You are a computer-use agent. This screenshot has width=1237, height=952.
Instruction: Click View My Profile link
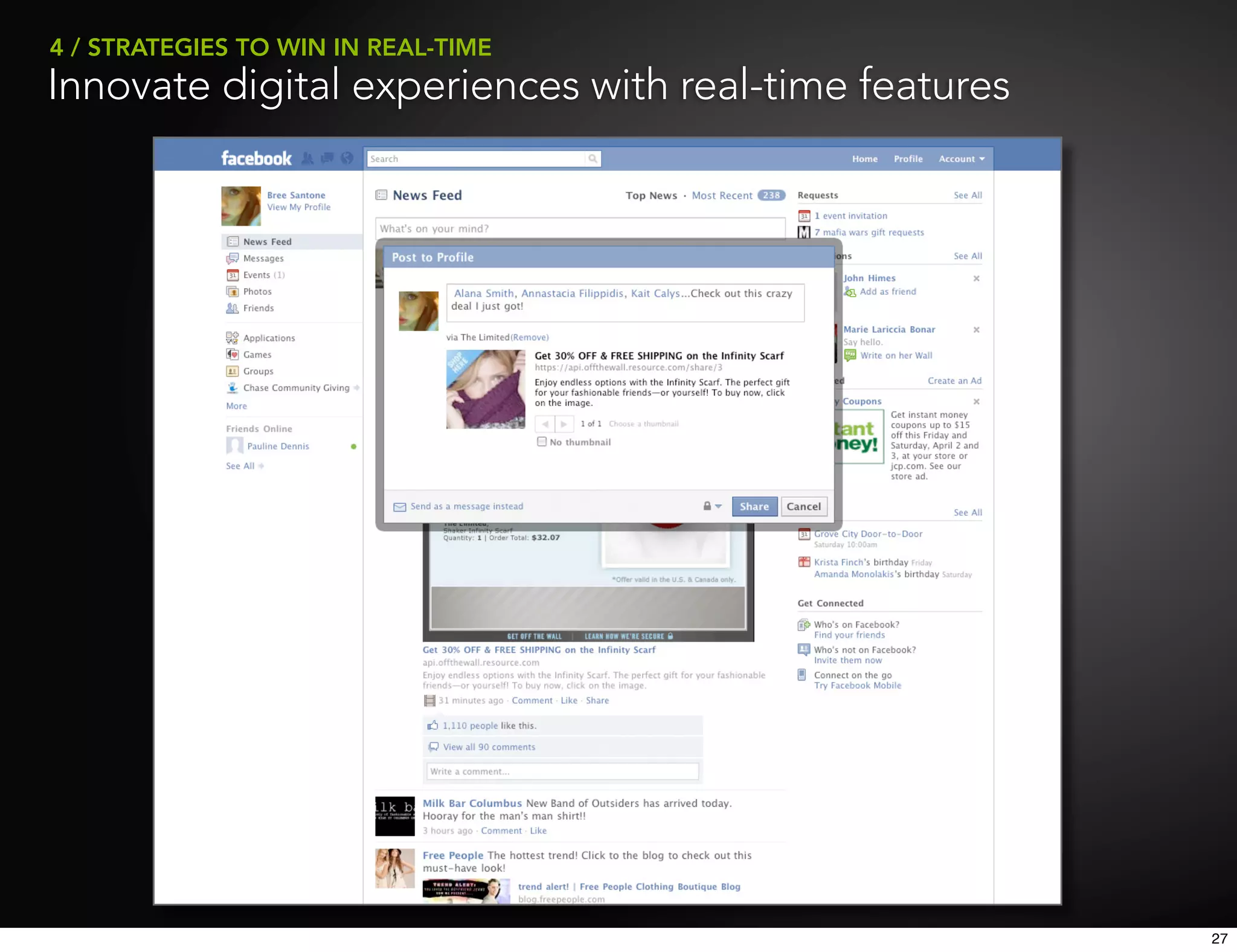[299, 207]
